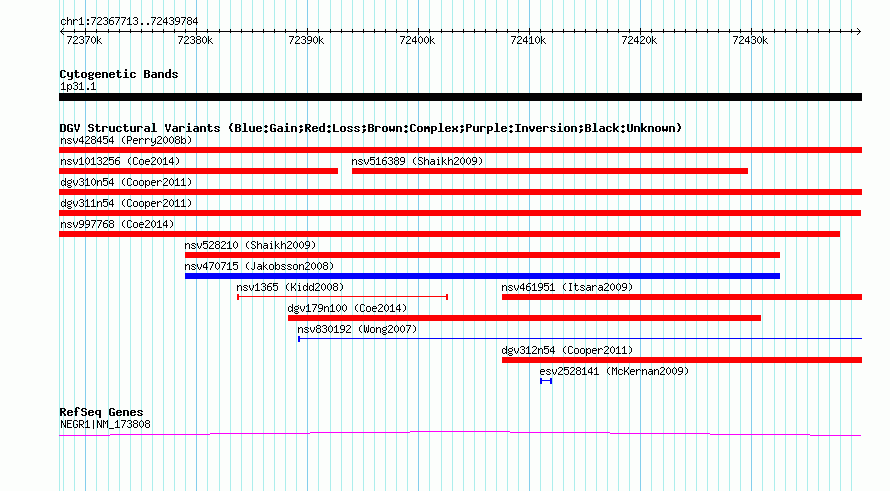
Task: Open the nsv528210 (Shaikh2009) label
Action: 250,245
